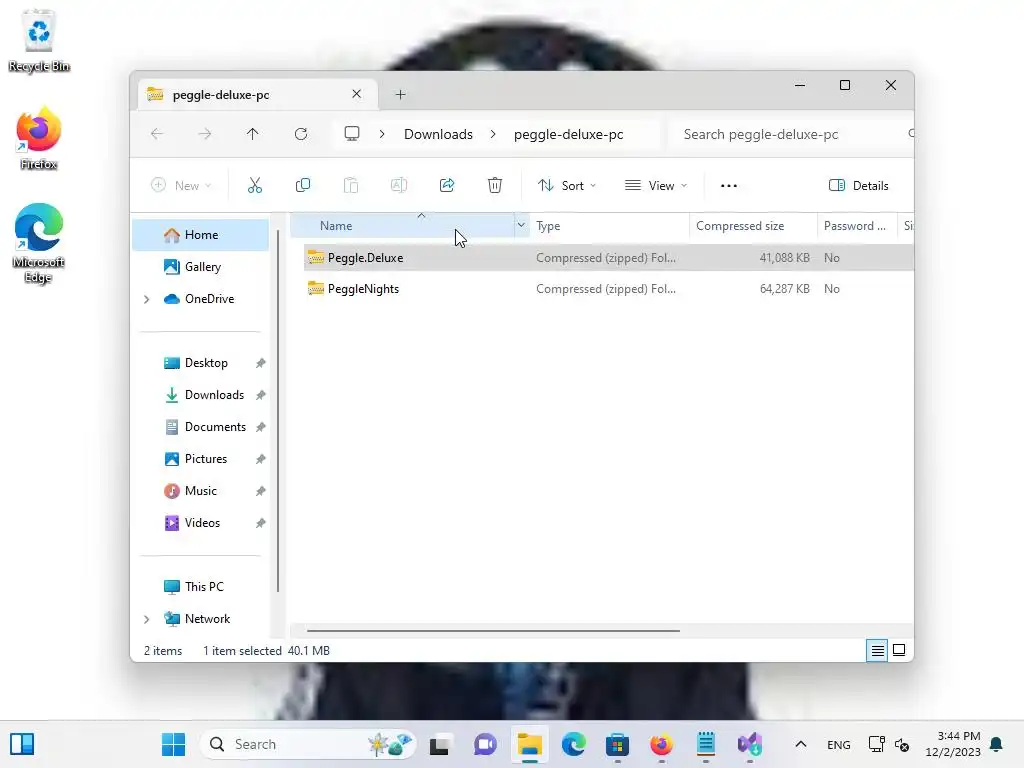The width and height of the screenshot is (1024, 768).
Task: Open the See more ellipsis menu
Action: click(729, 185)
